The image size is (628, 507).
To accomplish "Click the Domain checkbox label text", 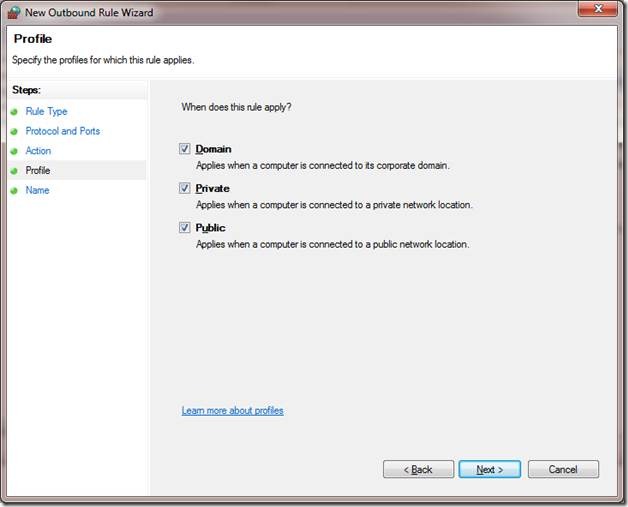I will 213,149.
